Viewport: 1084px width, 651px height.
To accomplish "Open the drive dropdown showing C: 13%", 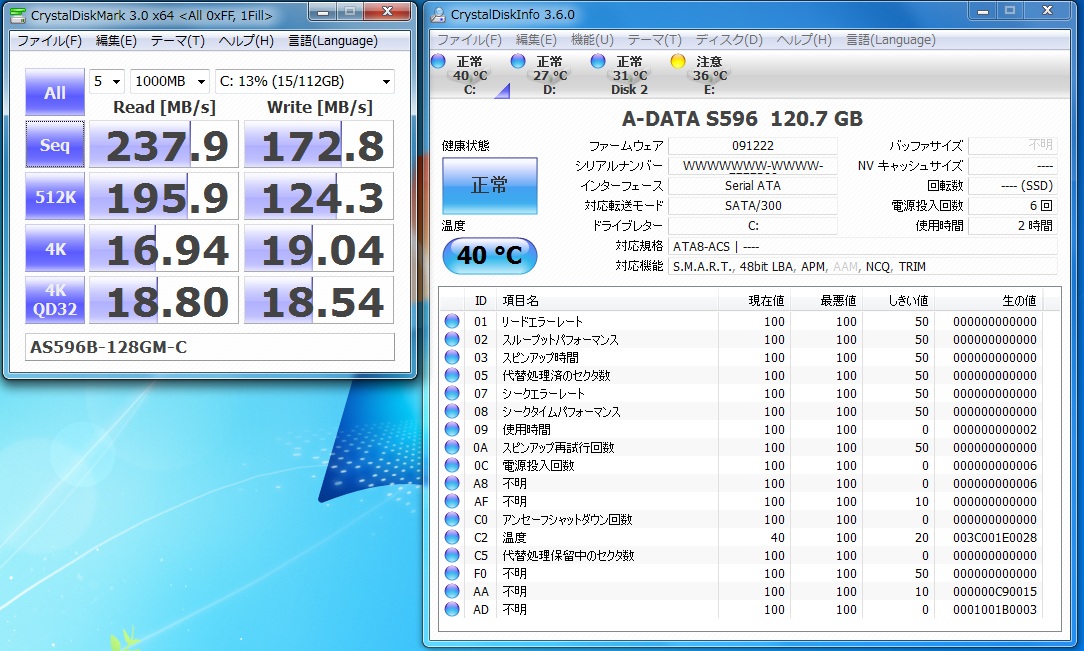I will coord(305,82).
